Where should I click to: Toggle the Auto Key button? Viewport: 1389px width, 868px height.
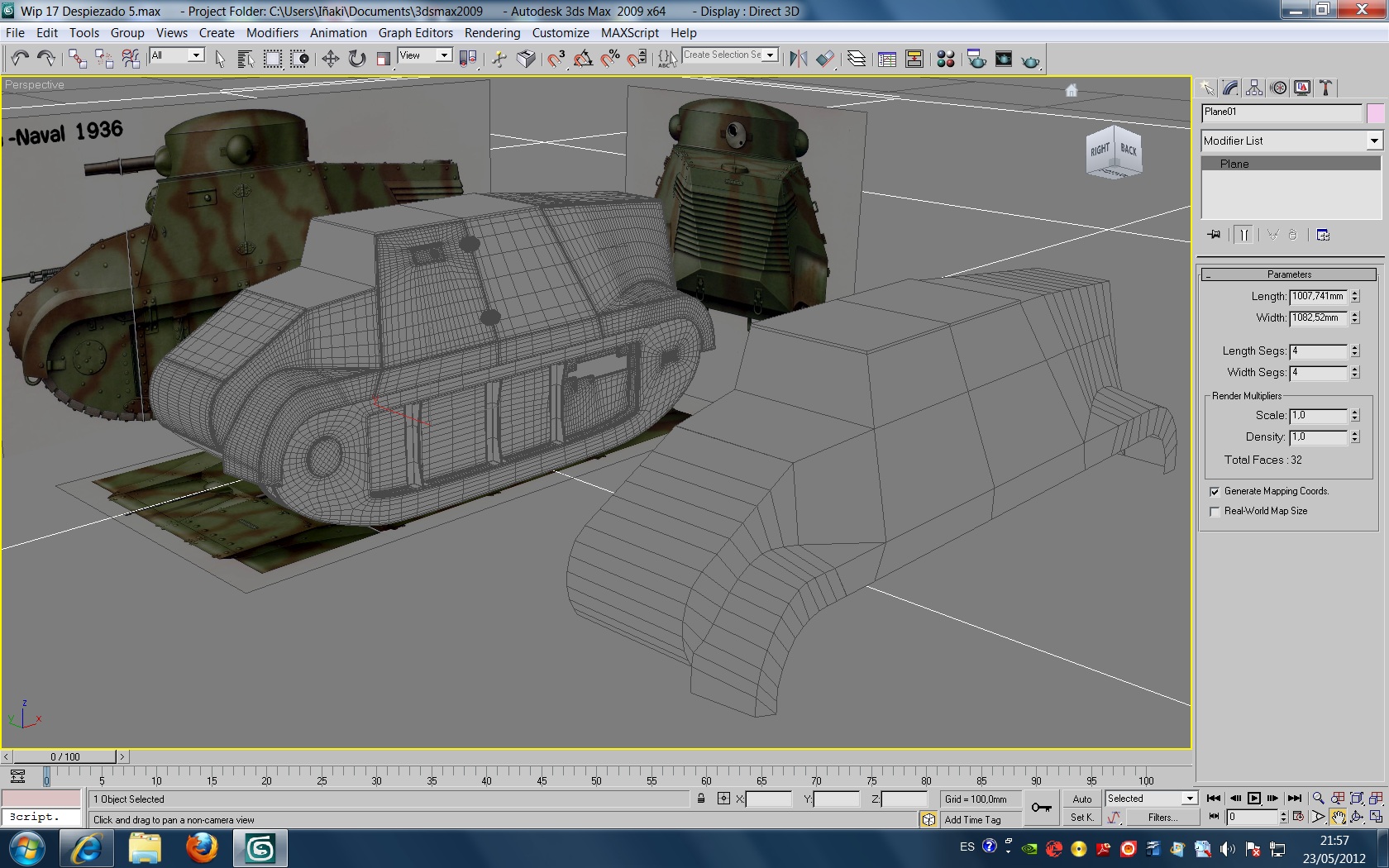click(1081, 799)
